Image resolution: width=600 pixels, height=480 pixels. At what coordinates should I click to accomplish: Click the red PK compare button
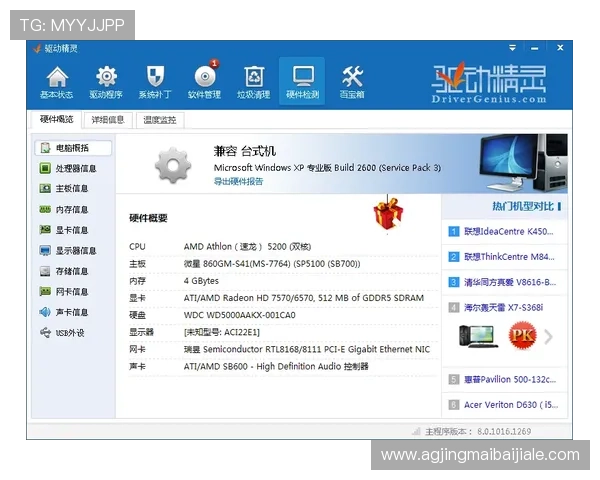coord(522,336)
